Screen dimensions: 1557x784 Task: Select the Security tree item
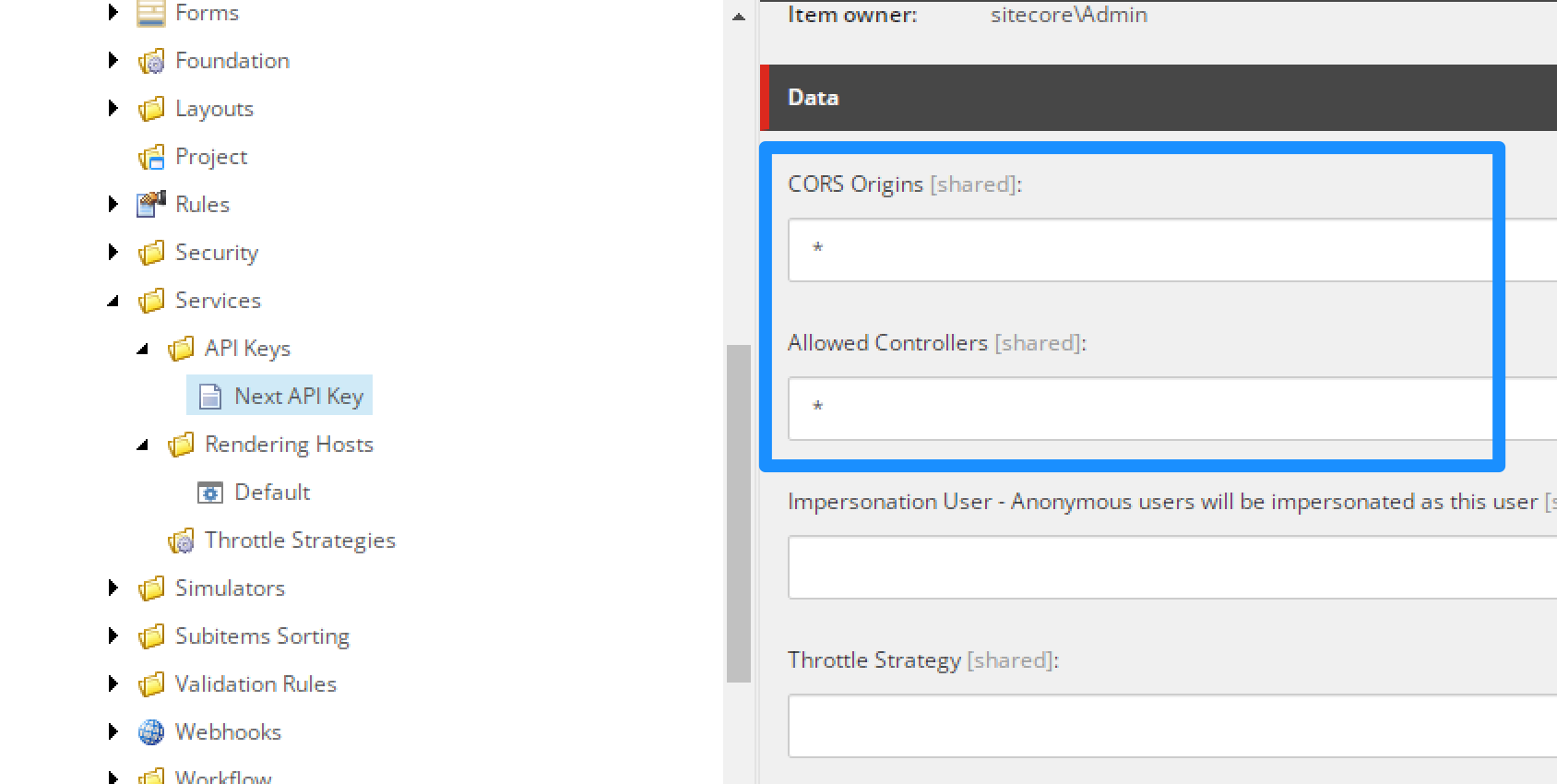pyautogui.click(x=217, y=253)
